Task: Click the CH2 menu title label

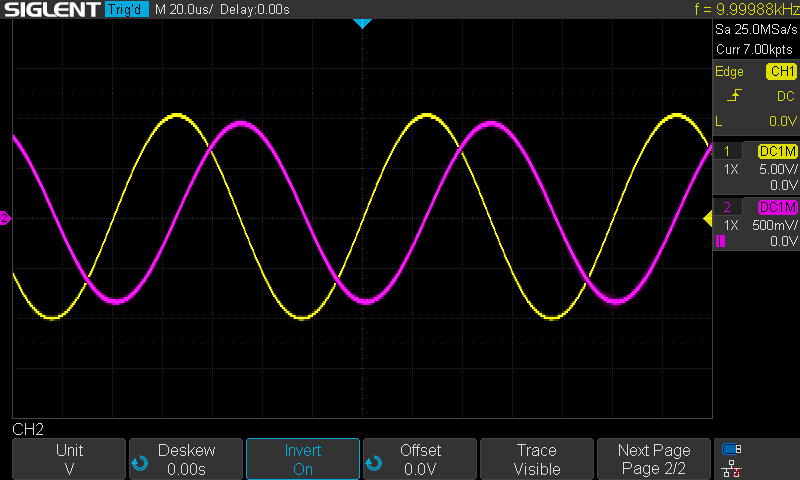Action: point(28,429)
